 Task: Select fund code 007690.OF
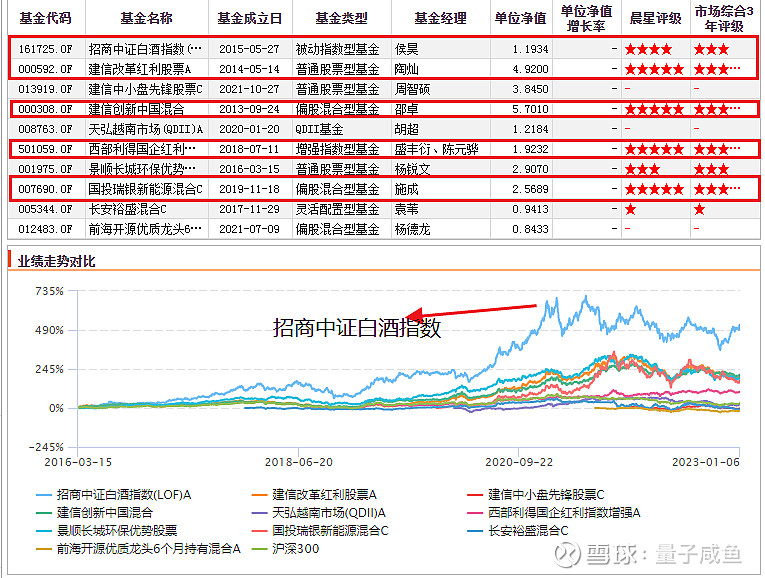(45, 189)
